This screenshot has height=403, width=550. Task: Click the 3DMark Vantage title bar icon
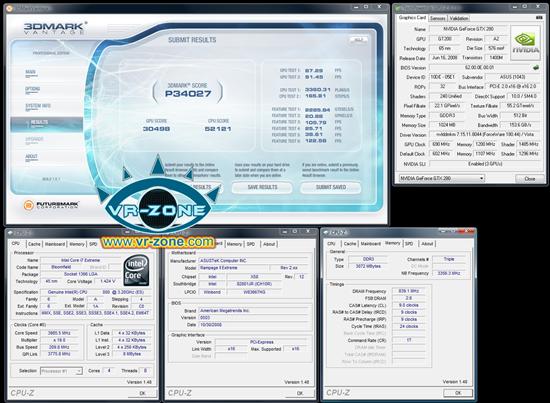(9, 8)
